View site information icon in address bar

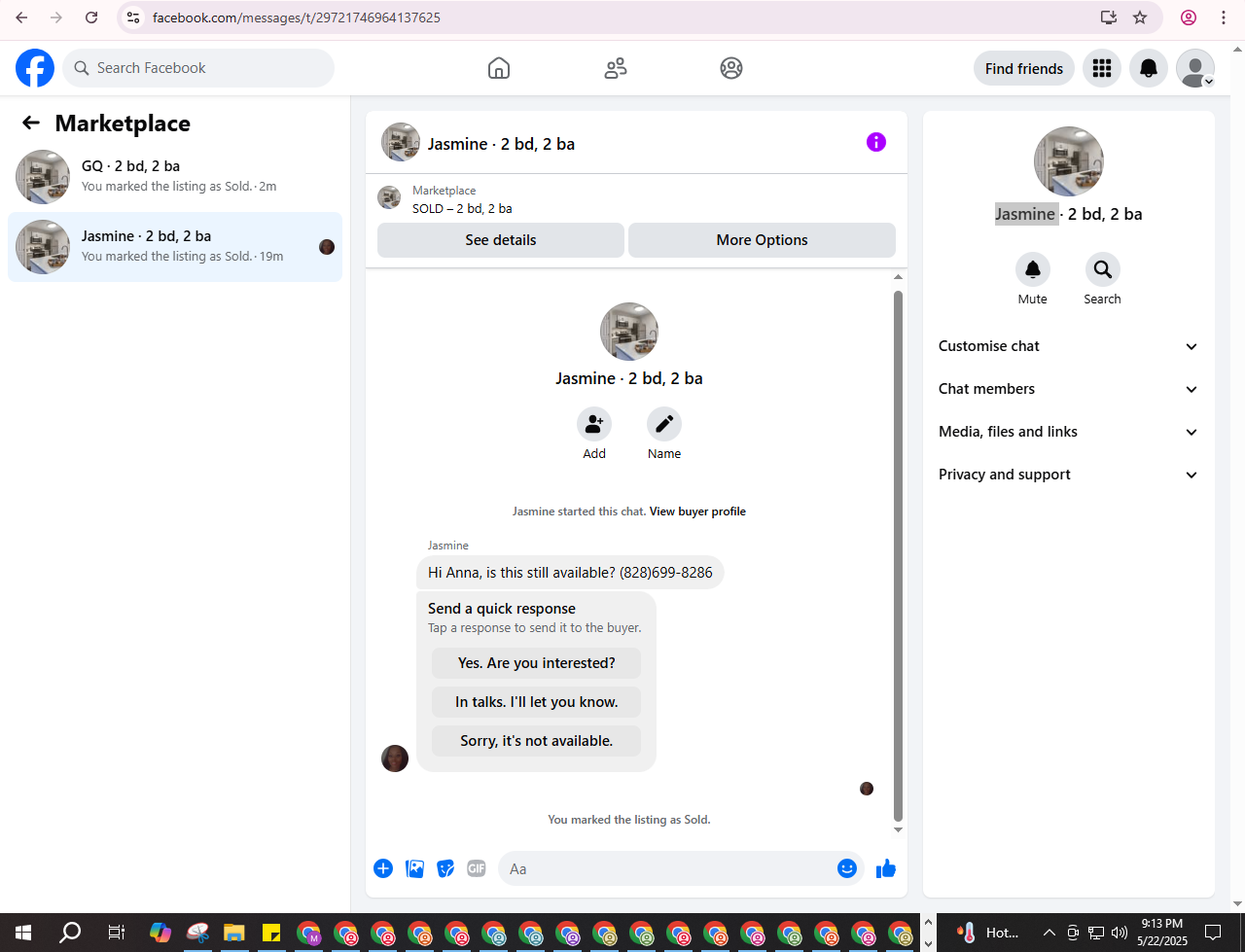134,18
